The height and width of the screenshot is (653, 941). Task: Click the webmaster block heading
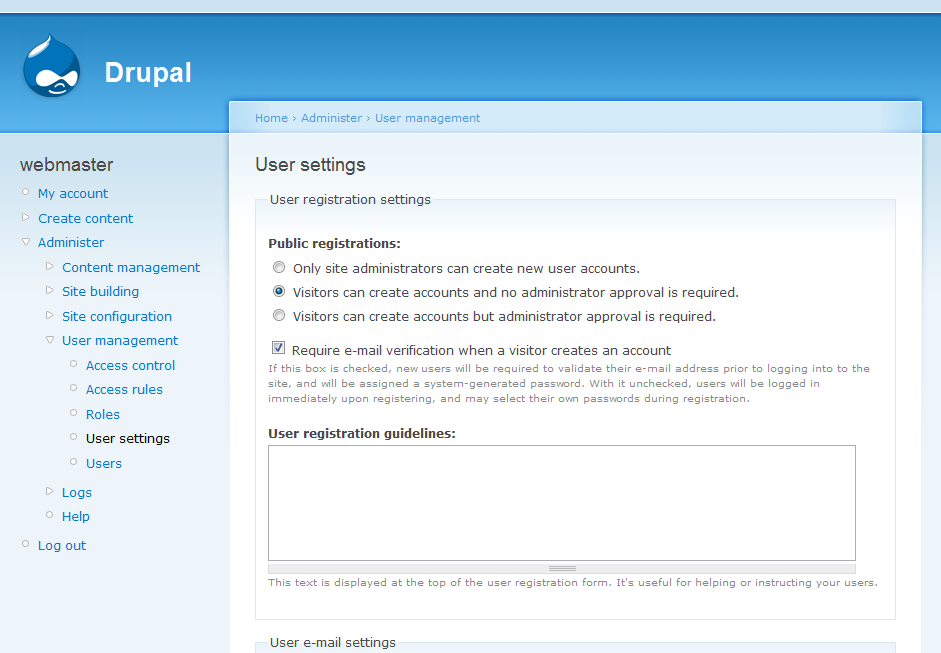click(x=67, y=164)
